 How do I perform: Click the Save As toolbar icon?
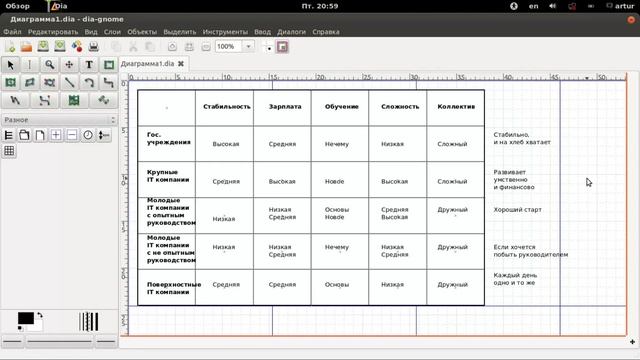60,47
